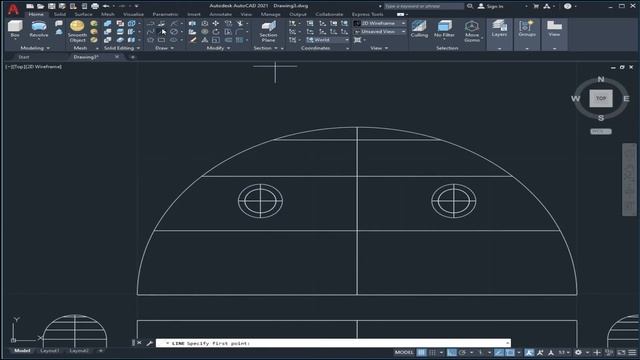Screen dimensions: 640x360
Task: Click the N direction on the ViewCube compass
Action: [601, 79]
